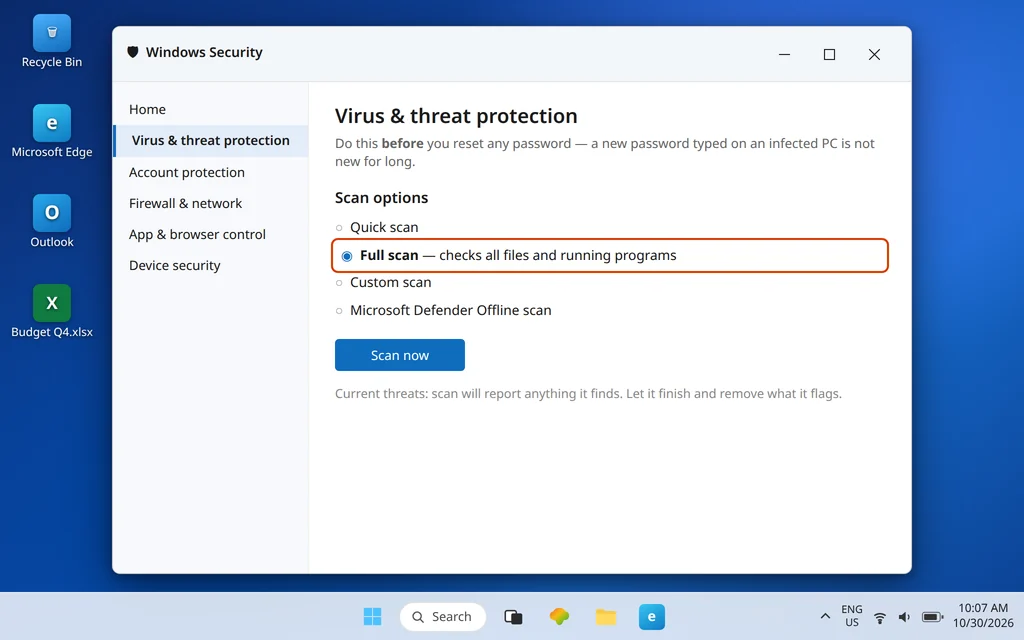Open the volume control in tray

click(x=904, y=617)
